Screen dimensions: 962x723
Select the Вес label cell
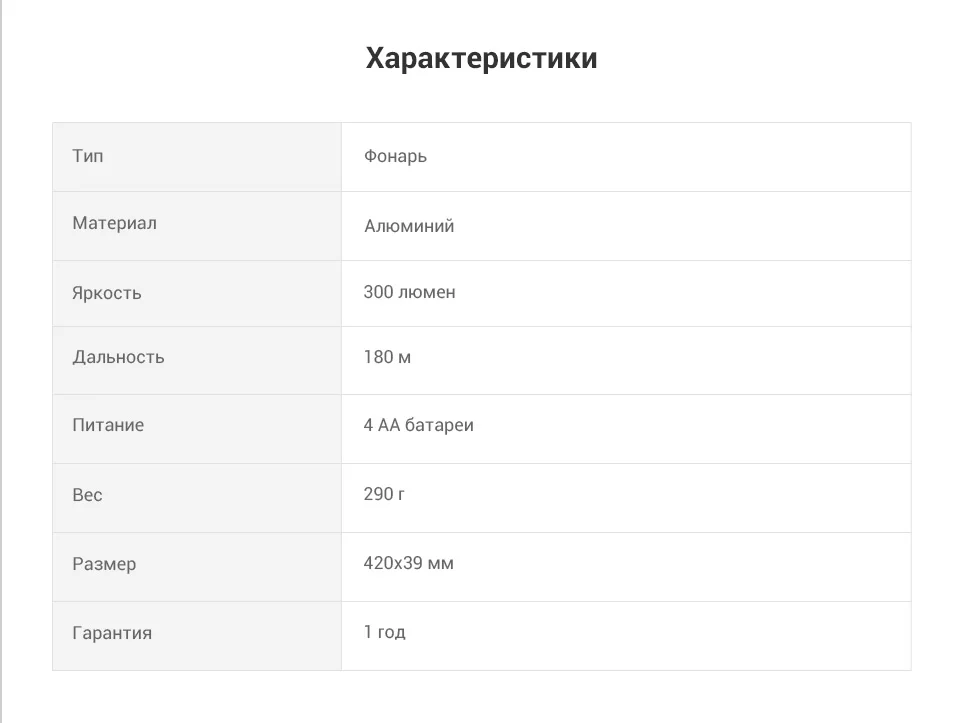(x=197, y=498)
